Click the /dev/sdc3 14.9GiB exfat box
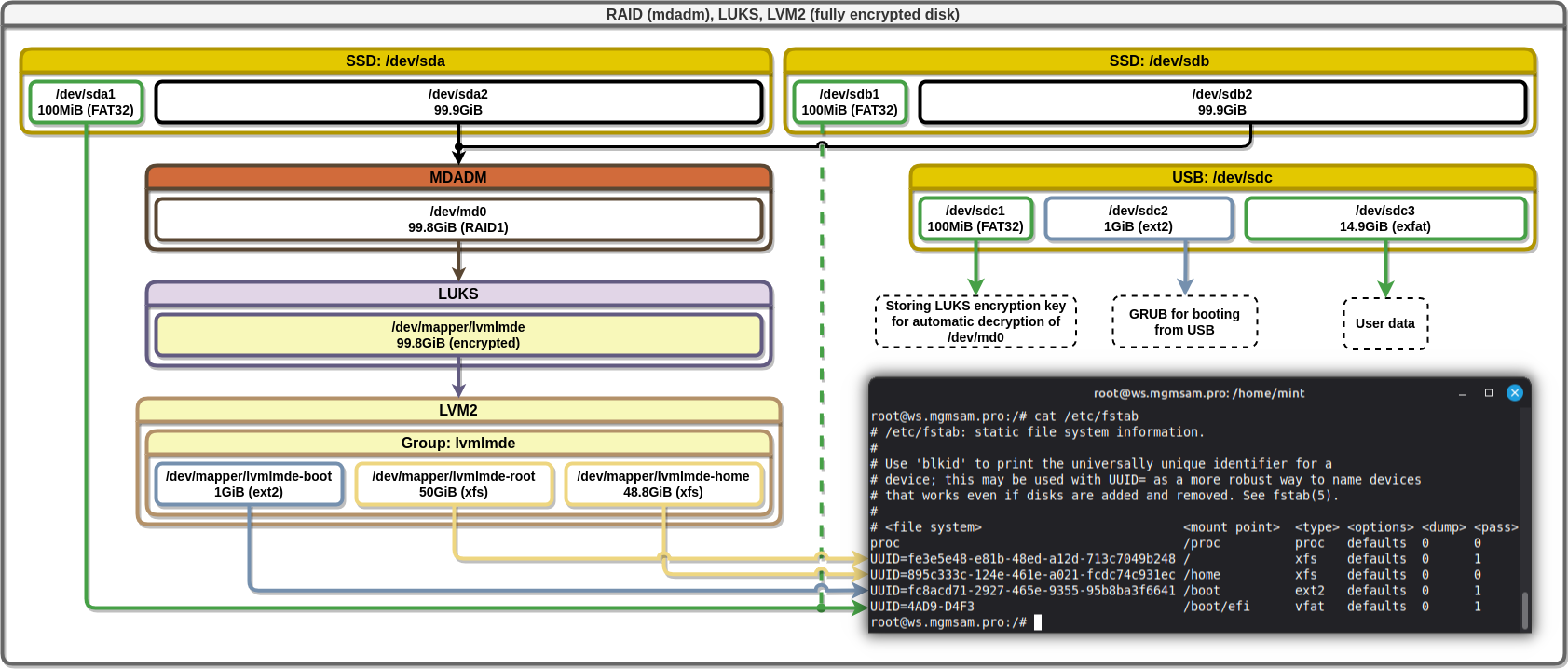The width and height of the screenshot is (1568, 669). (1384, 219)
